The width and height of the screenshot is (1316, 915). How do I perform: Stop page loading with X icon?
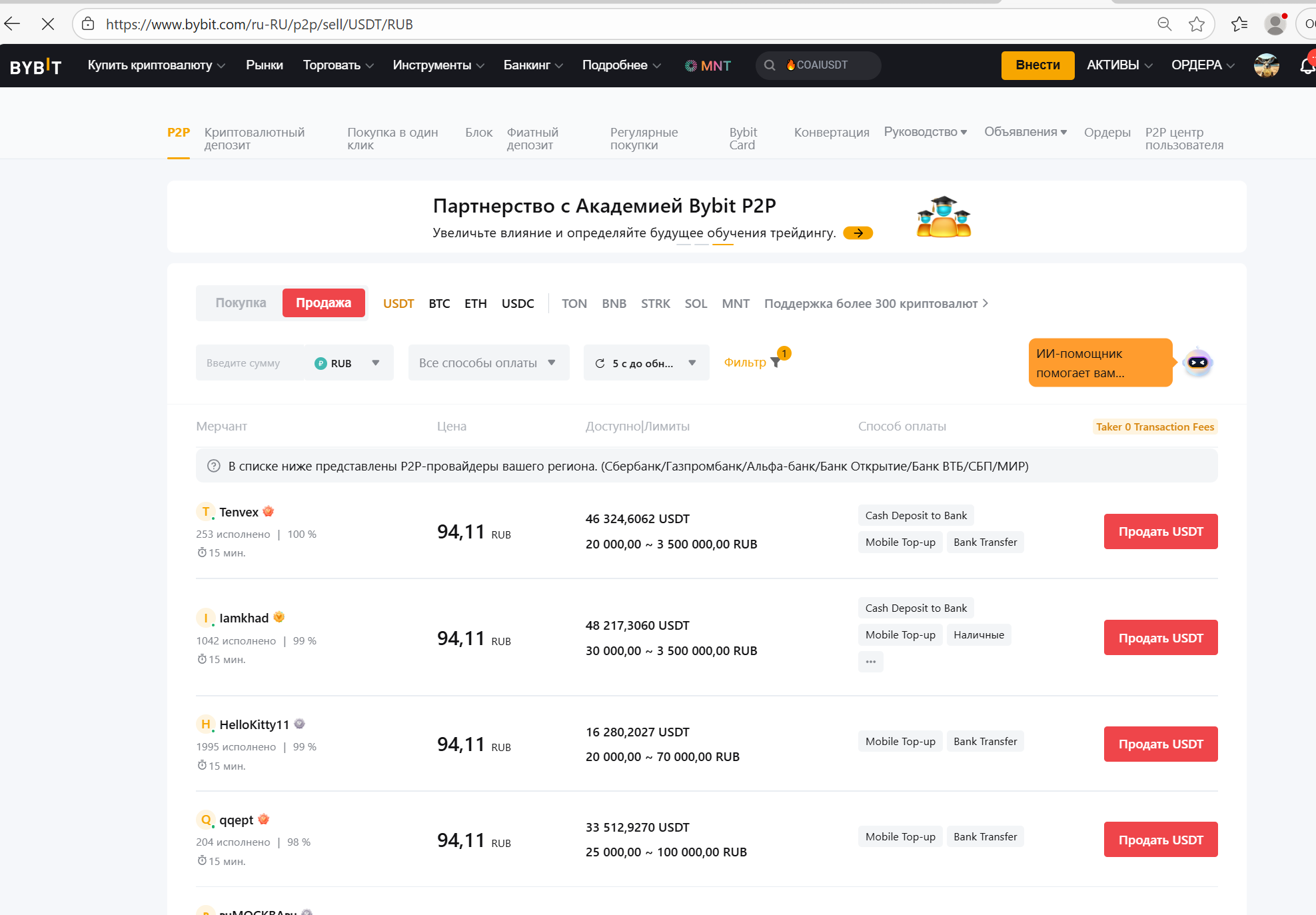[48, 25]
